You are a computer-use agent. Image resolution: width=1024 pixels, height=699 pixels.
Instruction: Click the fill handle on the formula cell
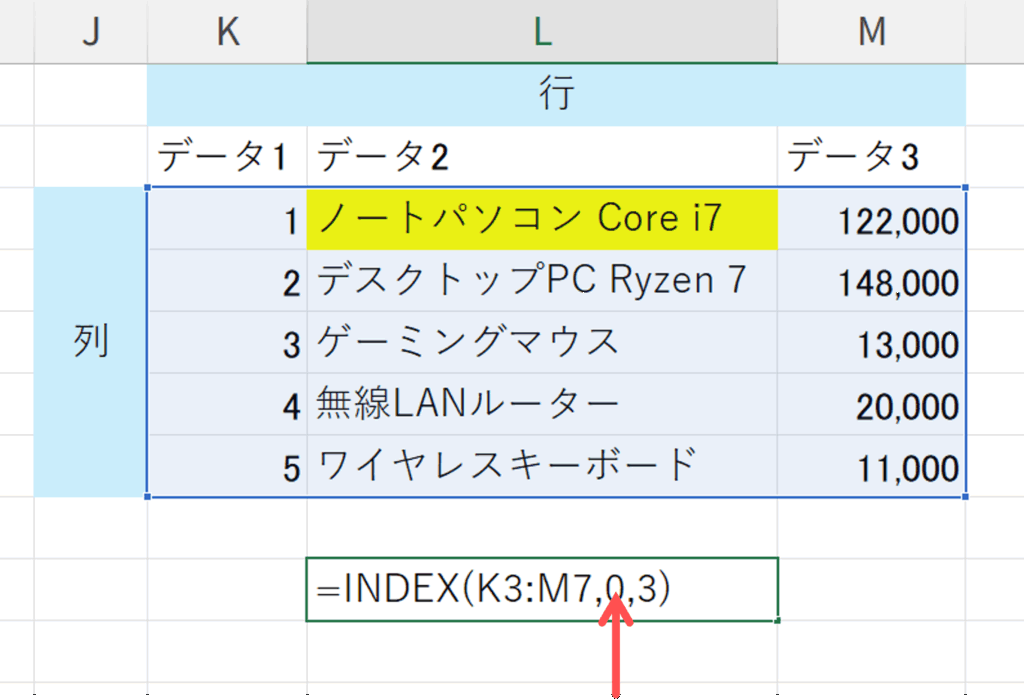(x=777, y=621)
